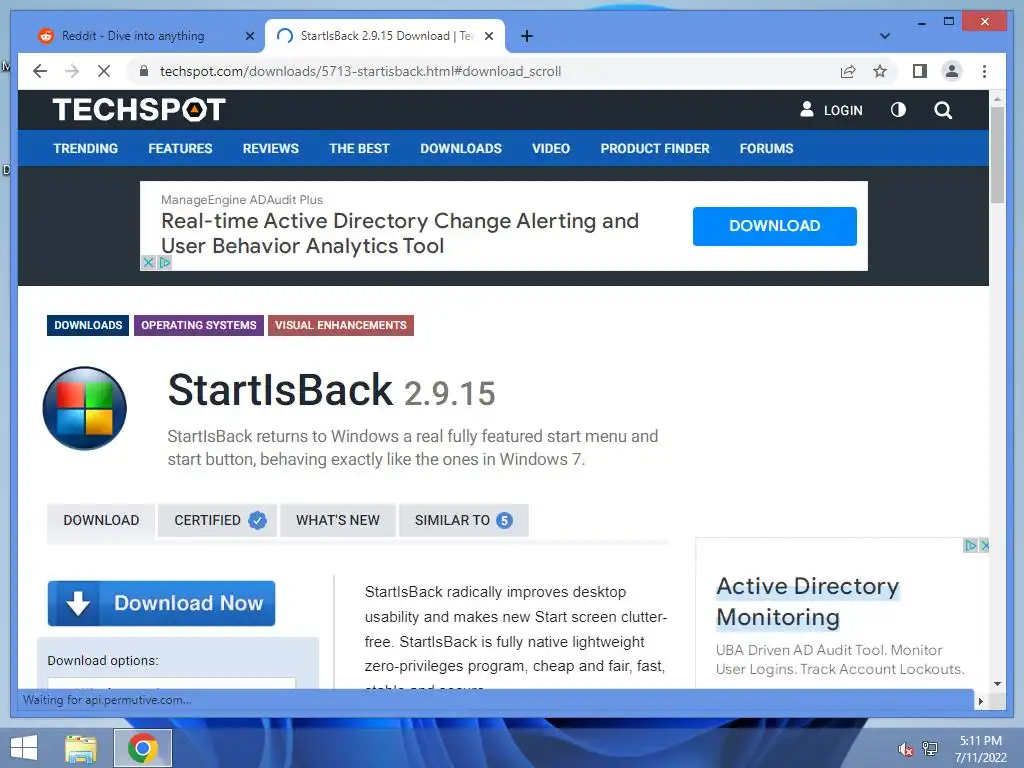
Task: Switch to the Reddit tab
Action: click(145, 36)
